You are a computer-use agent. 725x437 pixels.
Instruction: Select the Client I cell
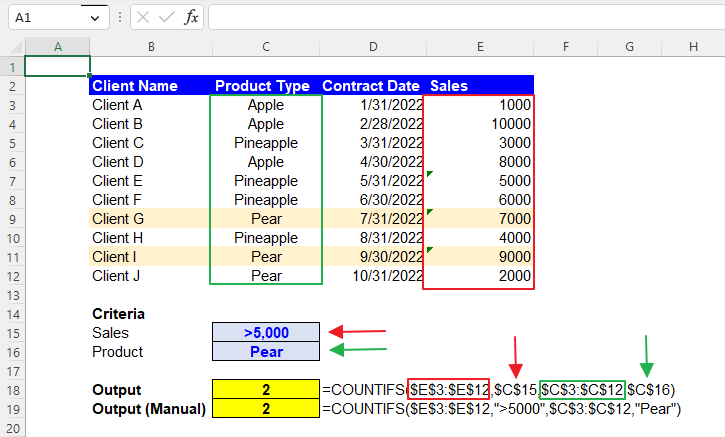[x=151, y=257]
